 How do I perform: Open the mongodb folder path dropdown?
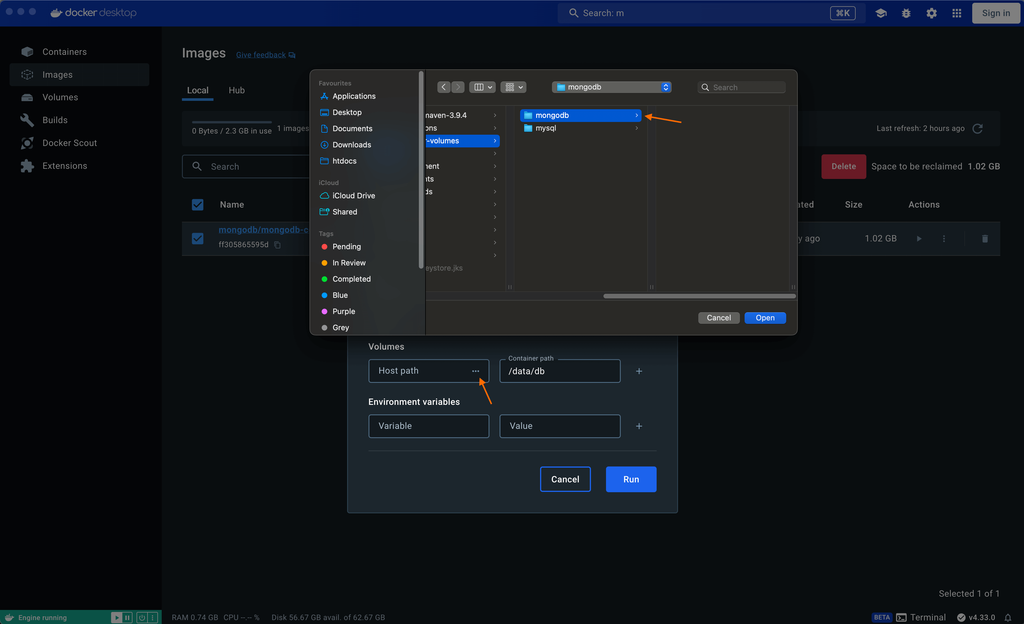pyautogui.click(x=612, y=87)
